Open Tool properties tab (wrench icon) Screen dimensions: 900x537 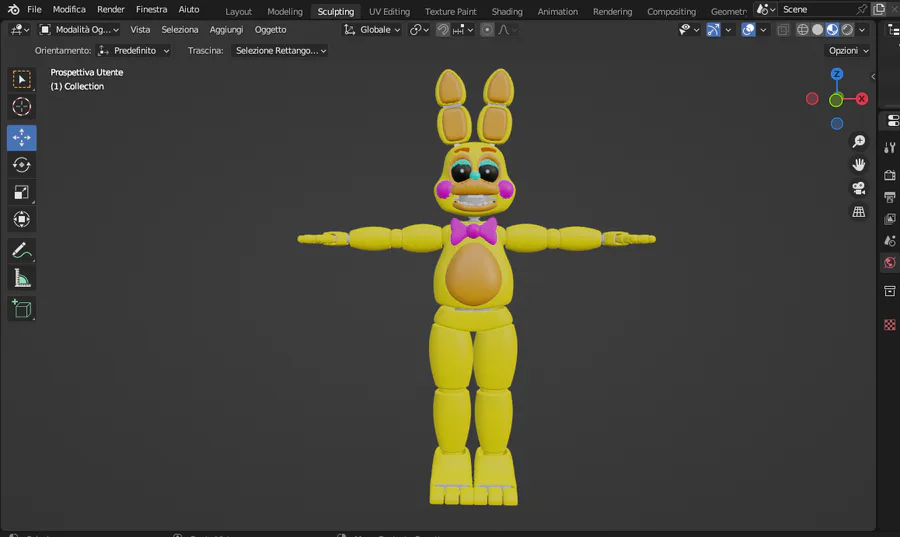[890, 148]
